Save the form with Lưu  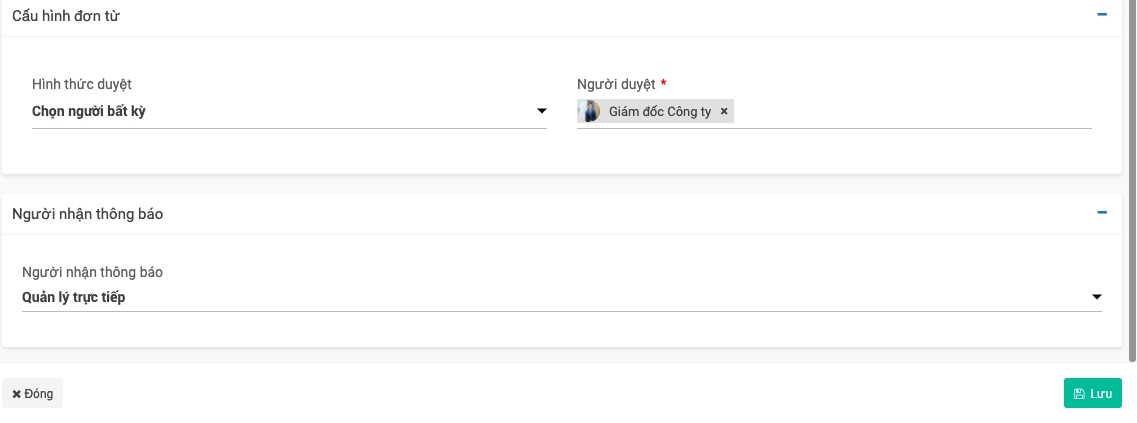click(x=1093, y=393)
